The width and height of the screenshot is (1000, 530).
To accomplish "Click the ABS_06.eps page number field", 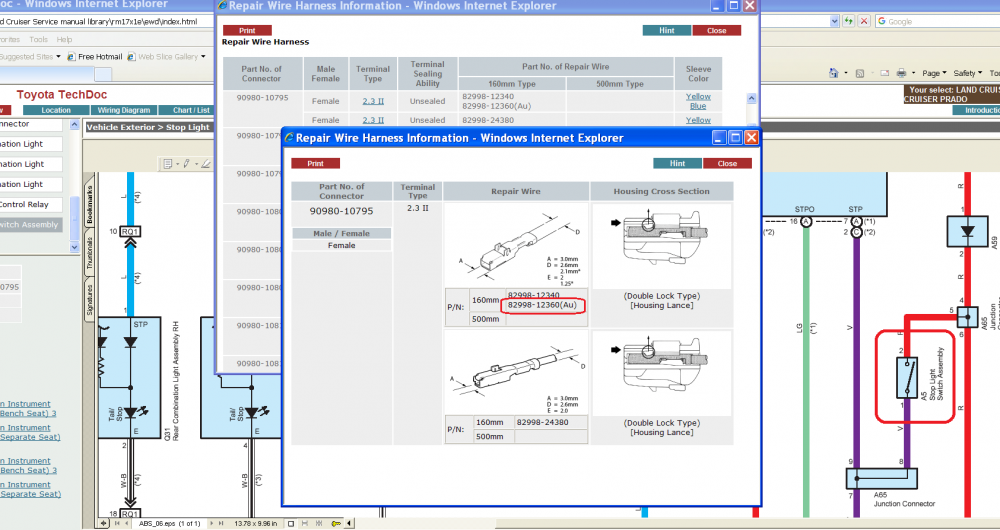I will point(169,524).
